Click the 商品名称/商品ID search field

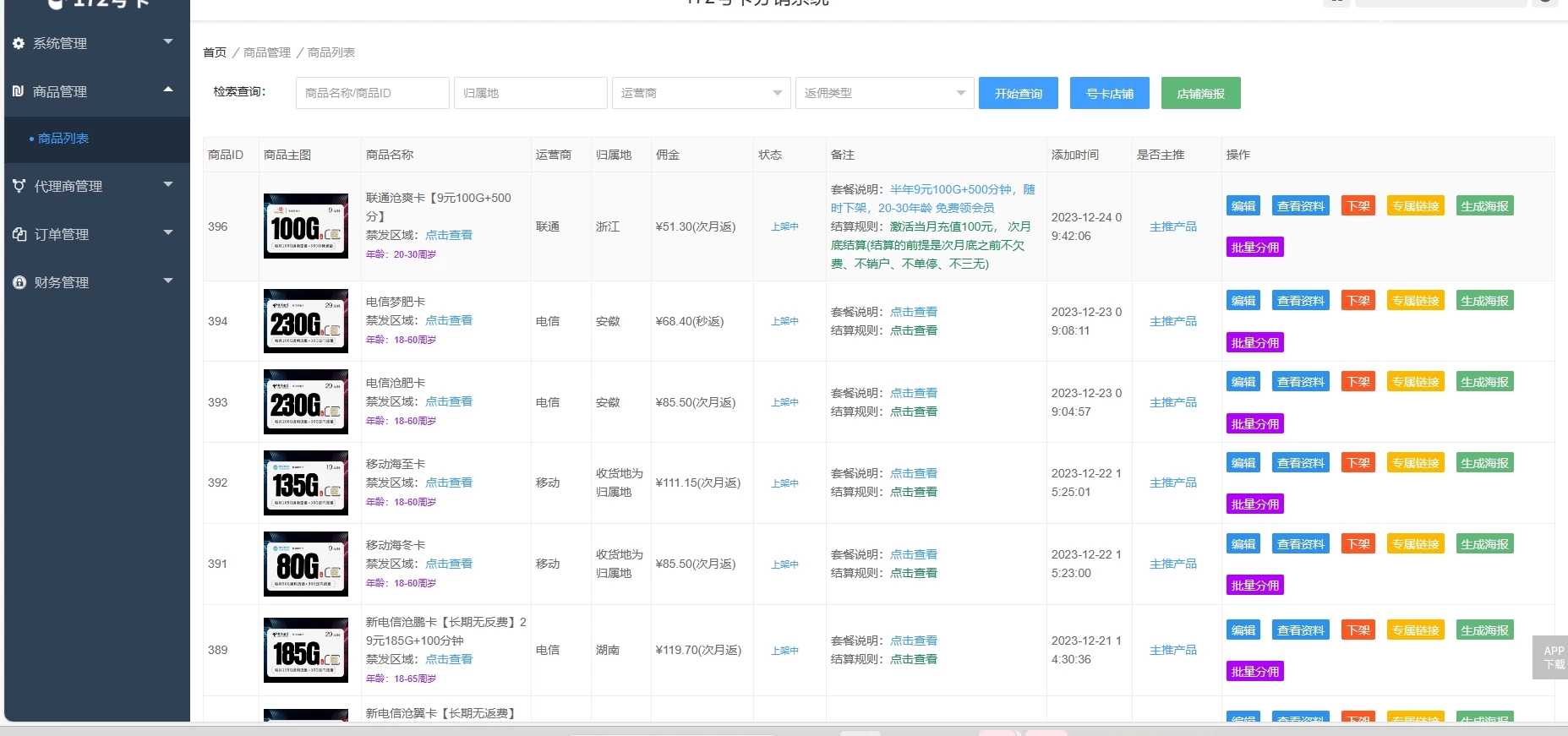(x=372, y=93)
